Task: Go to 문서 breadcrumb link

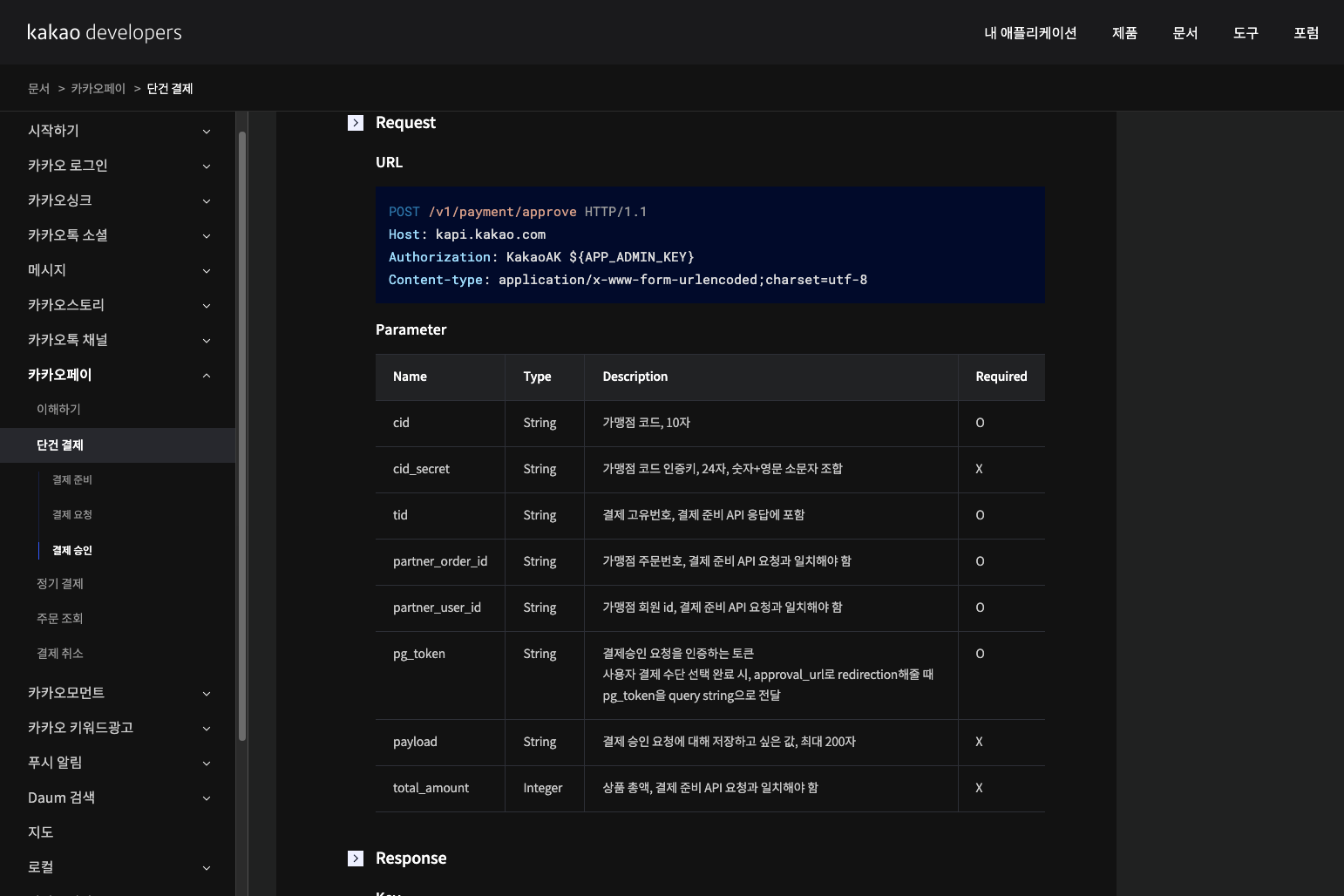Action: tap(38, 89)
